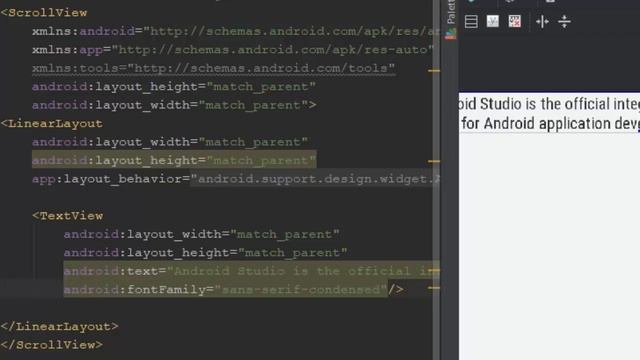
Task: Click the editor's vertical scrollbar
Action: tap(436, 180)
